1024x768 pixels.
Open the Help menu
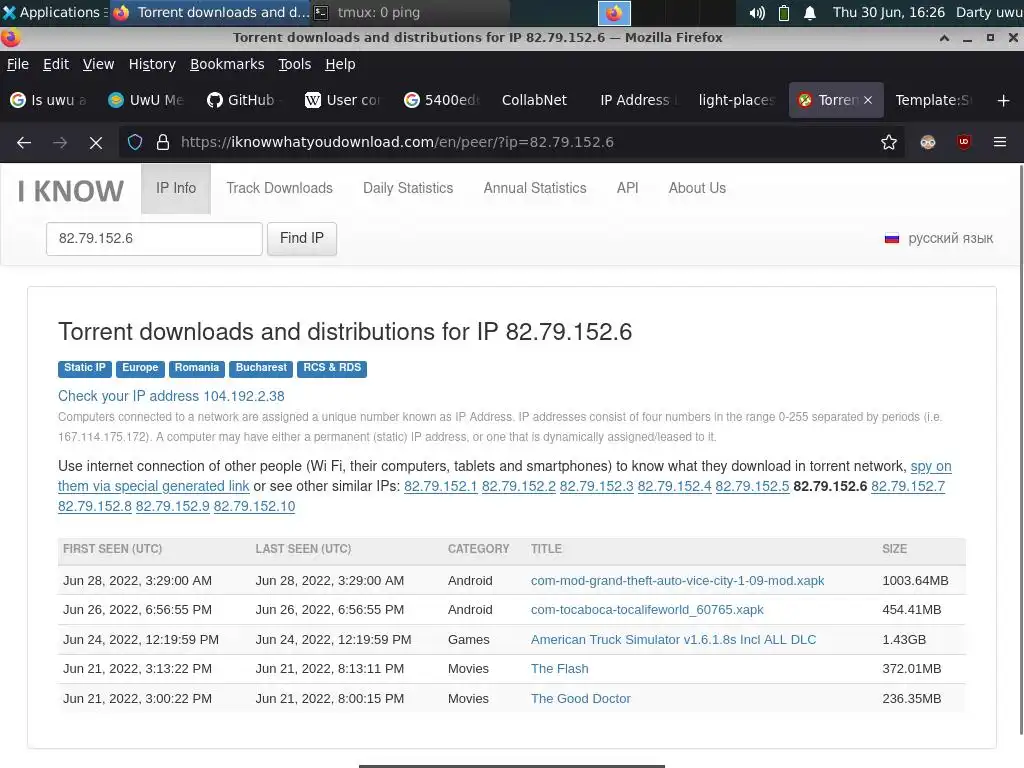[x=340, y=64]
